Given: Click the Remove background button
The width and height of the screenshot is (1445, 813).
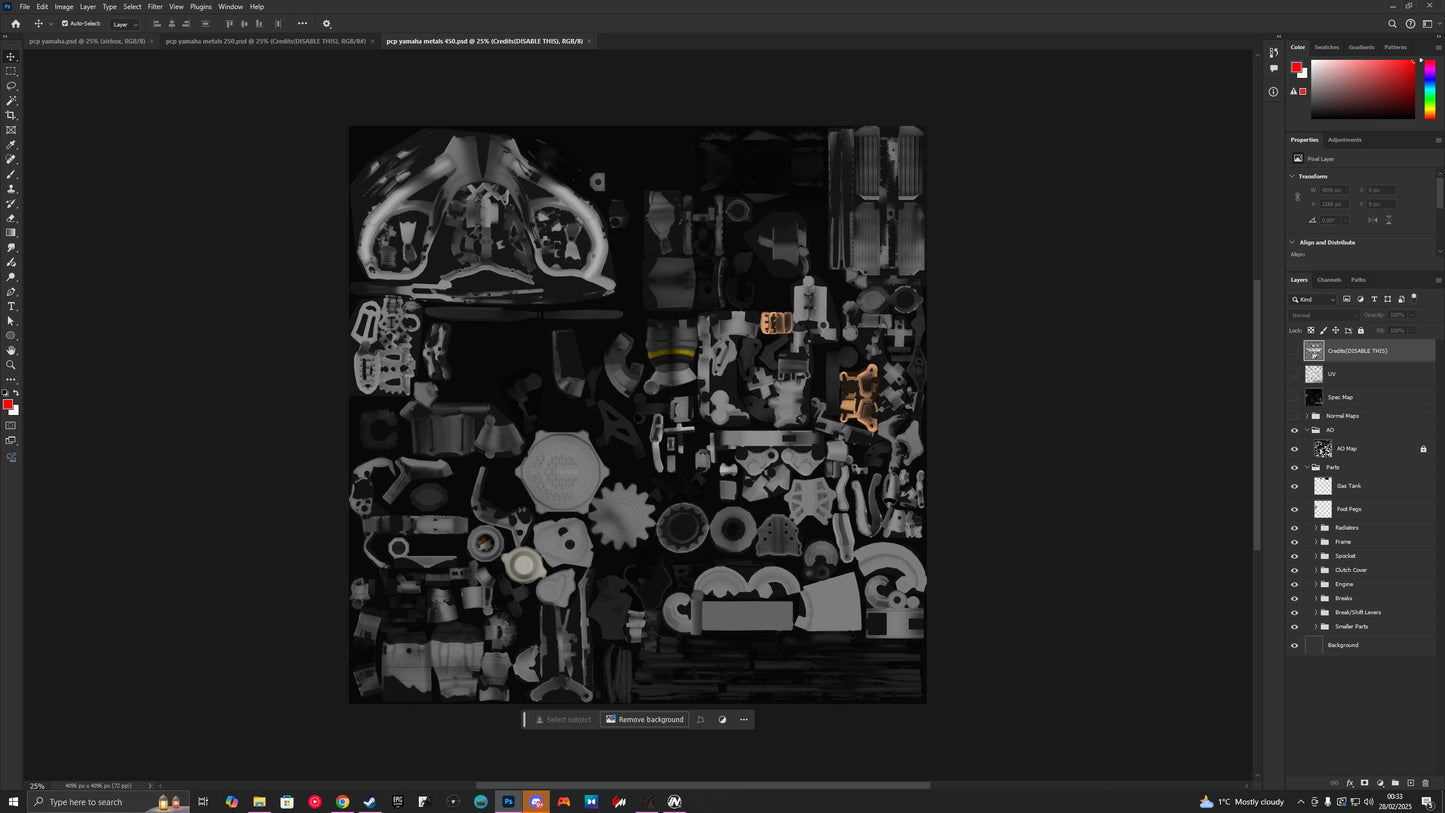Looking at the screenshot, I should (644, 719).
